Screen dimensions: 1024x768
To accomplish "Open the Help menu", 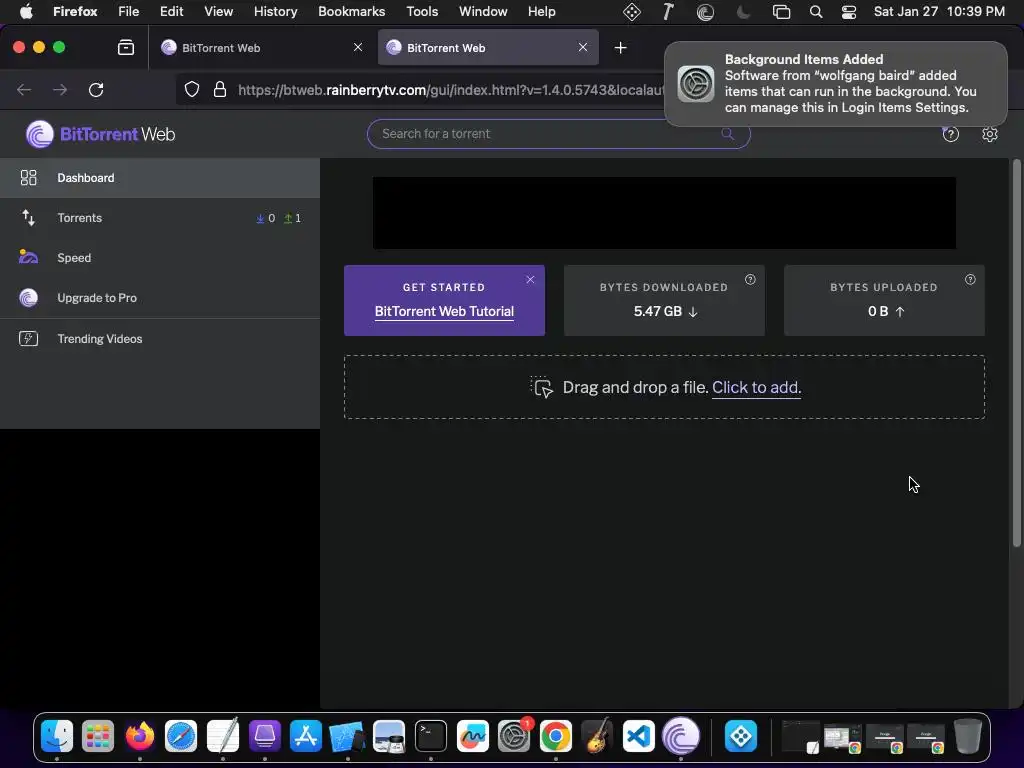I will click(541, 12).
